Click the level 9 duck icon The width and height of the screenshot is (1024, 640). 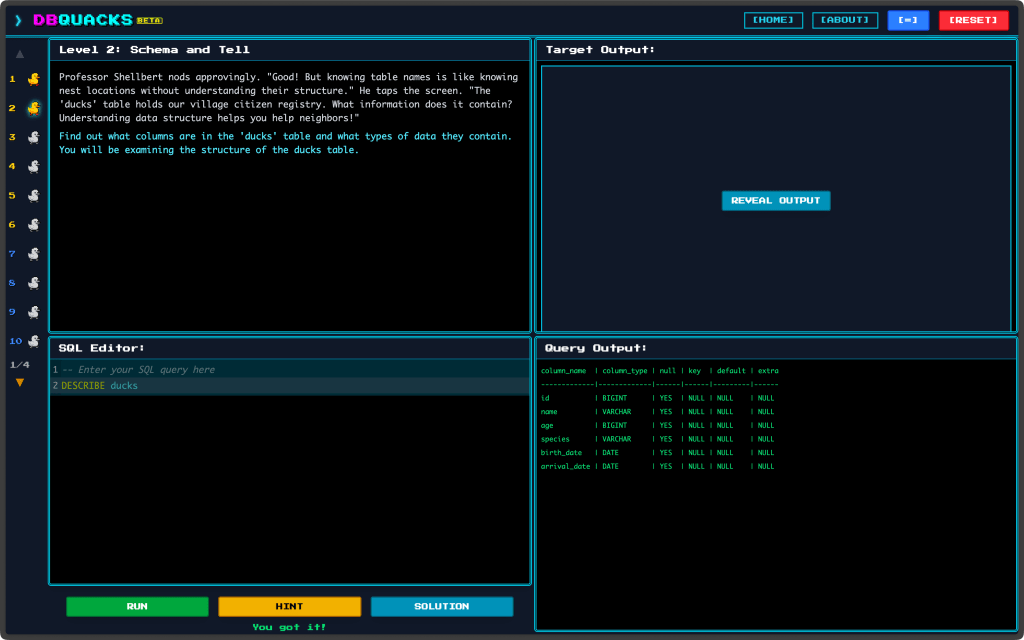33,312
